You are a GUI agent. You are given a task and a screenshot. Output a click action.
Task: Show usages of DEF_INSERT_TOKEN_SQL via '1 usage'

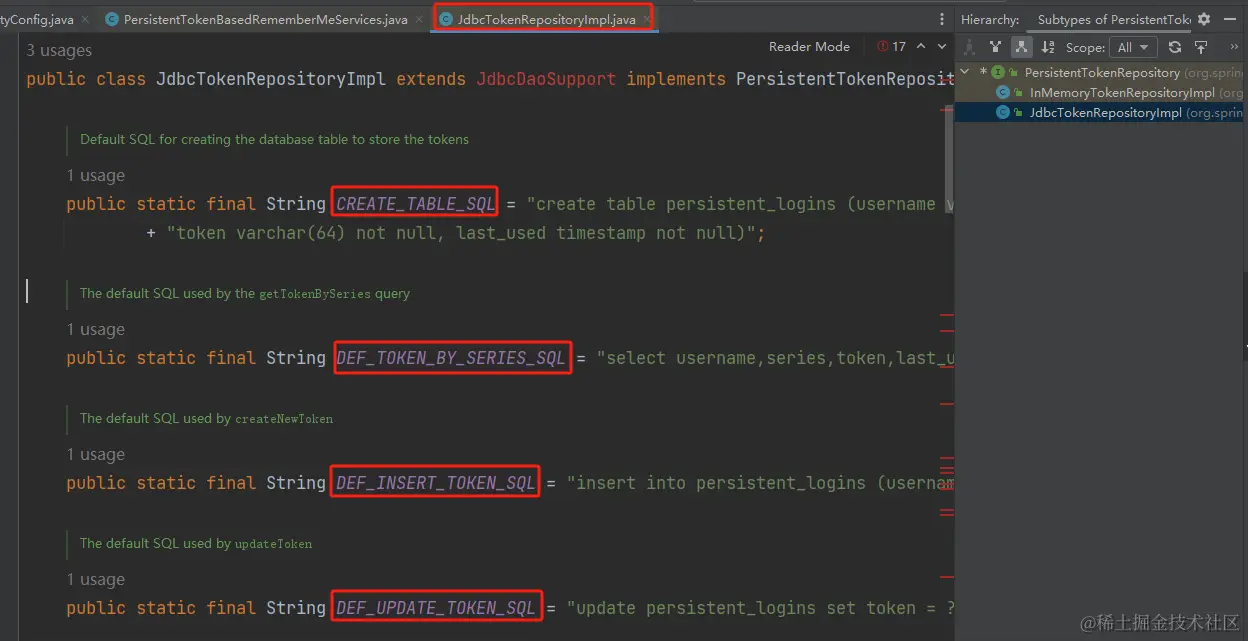coord(96,454)
